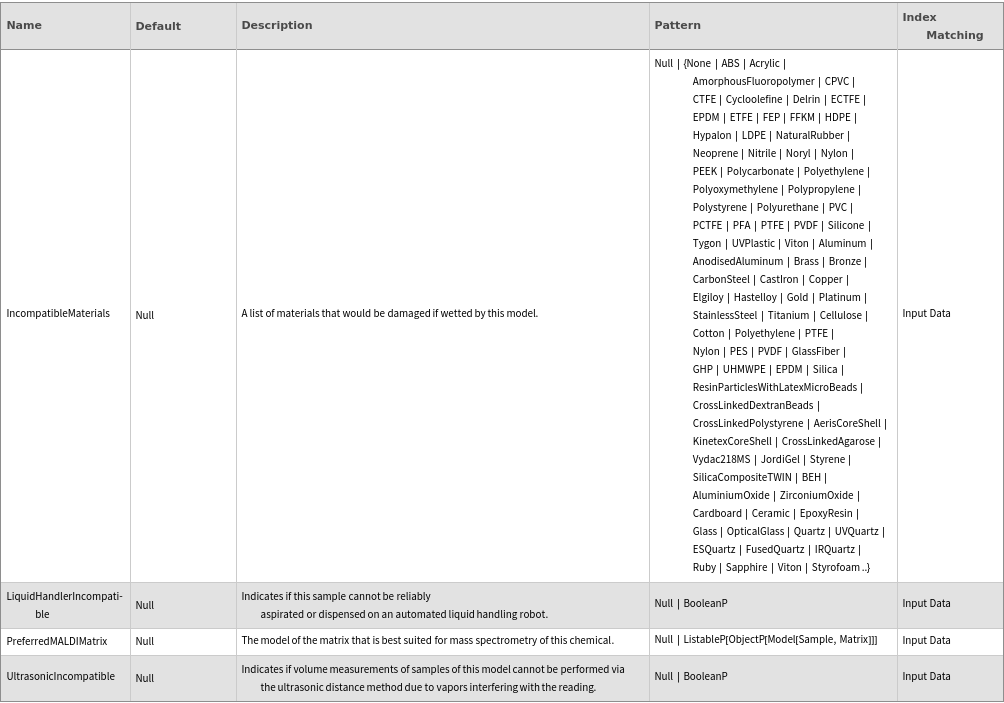Click the Default Null cell for LiquidHandlerIncompatible
Screen dimensions: 1004x703
pos(145,605)
